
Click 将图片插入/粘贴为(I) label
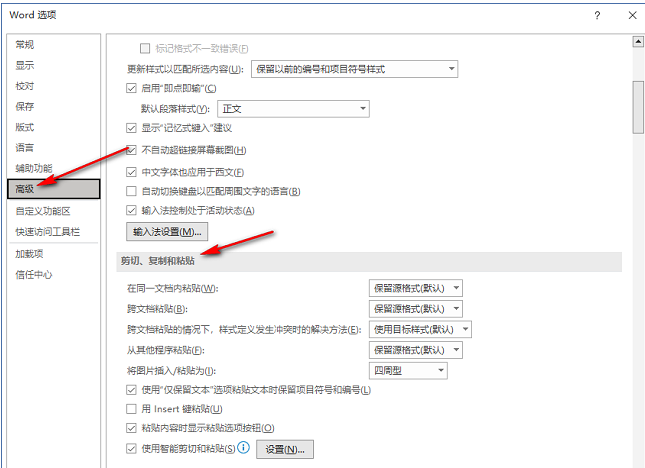pos(171,371)
